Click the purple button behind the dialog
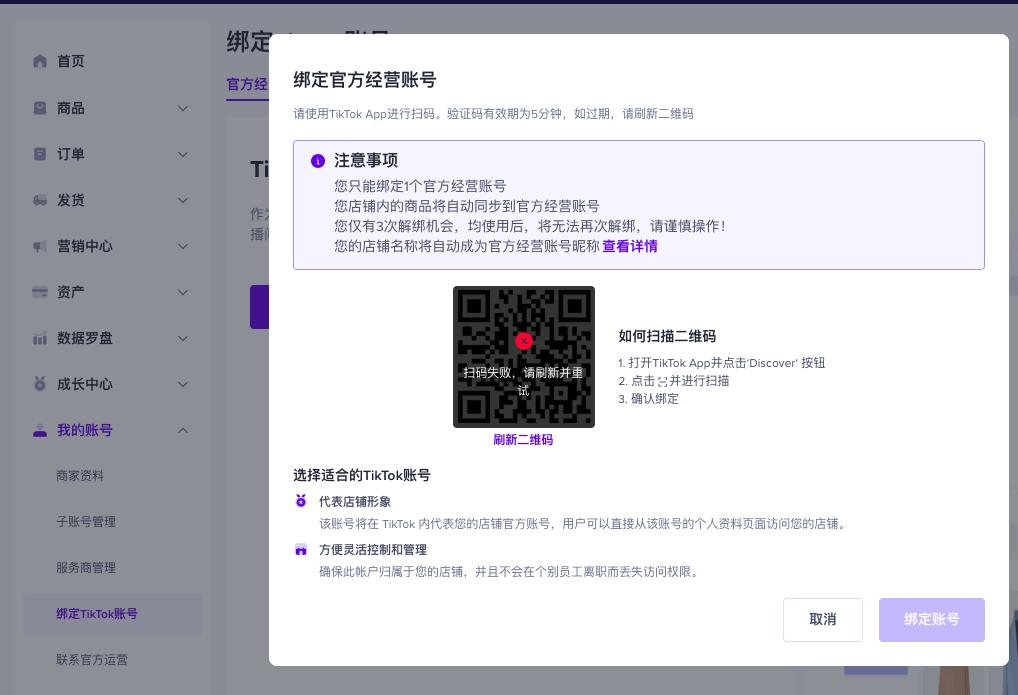This screenshot has height=695, width=1018. pos(259,307)
